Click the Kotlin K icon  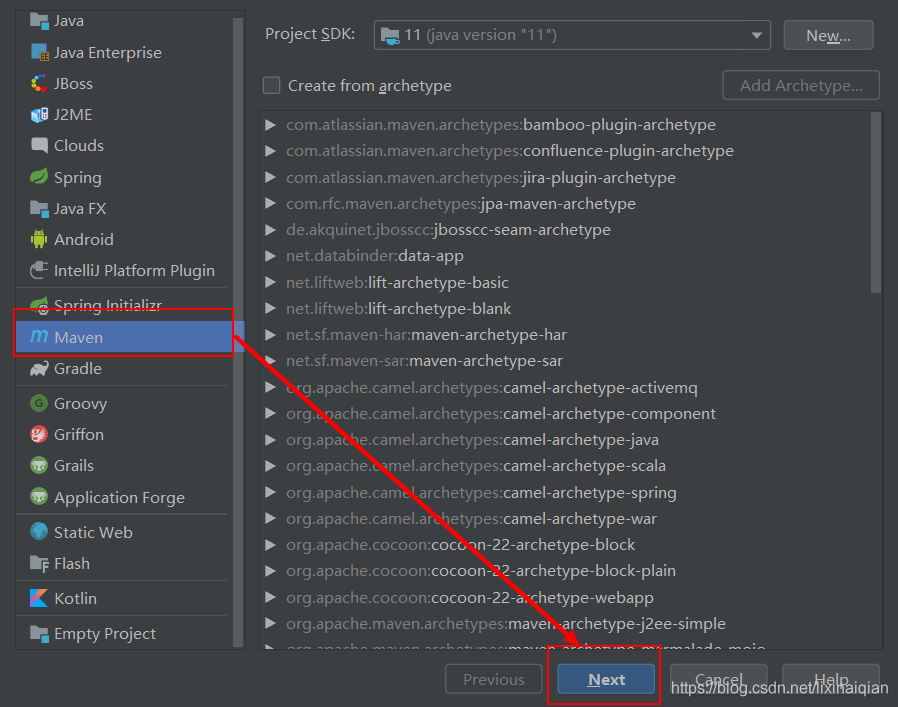(39, 598)
